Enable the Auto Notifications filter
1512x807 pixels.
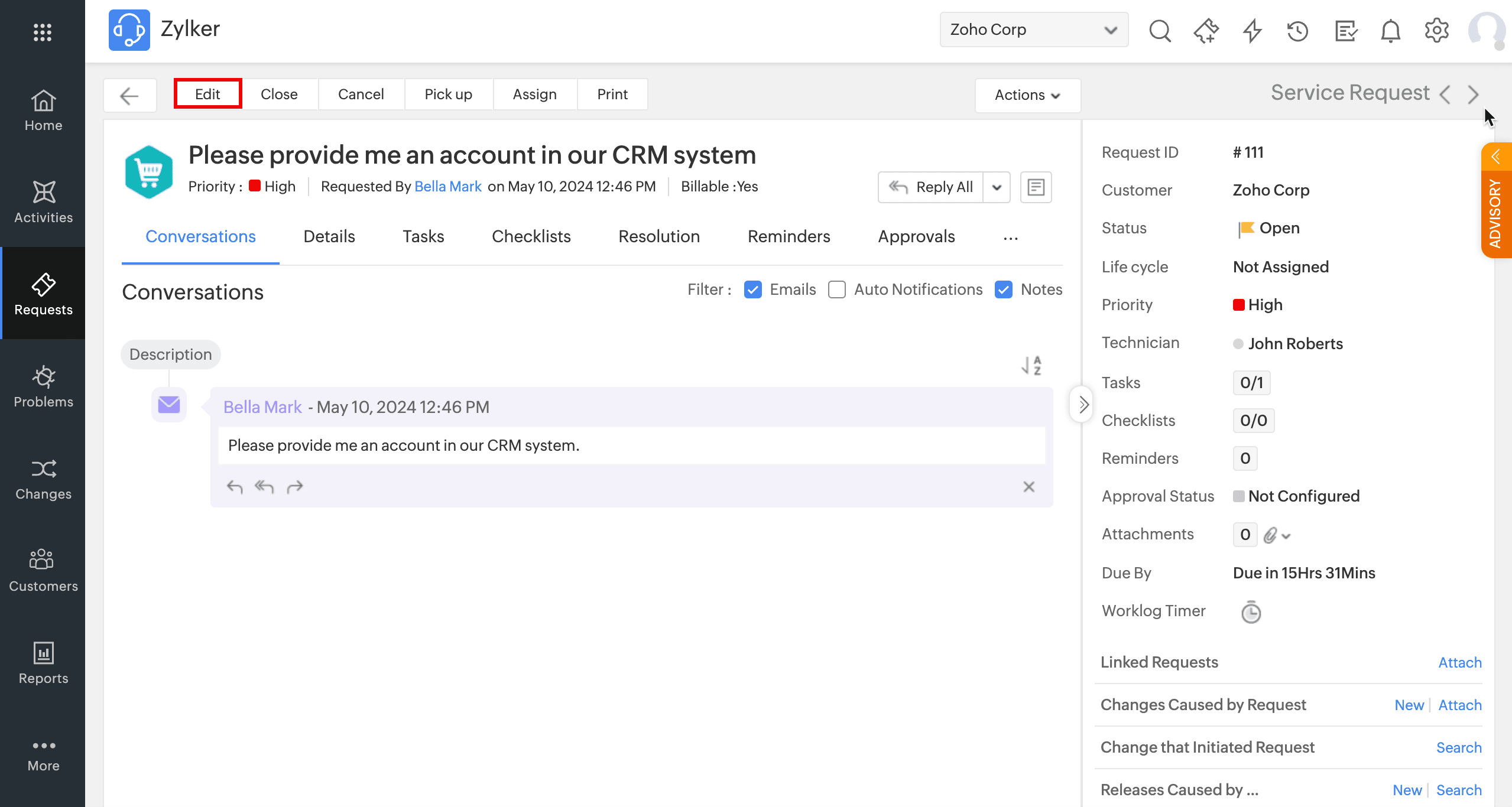click(x=837, y=289)
